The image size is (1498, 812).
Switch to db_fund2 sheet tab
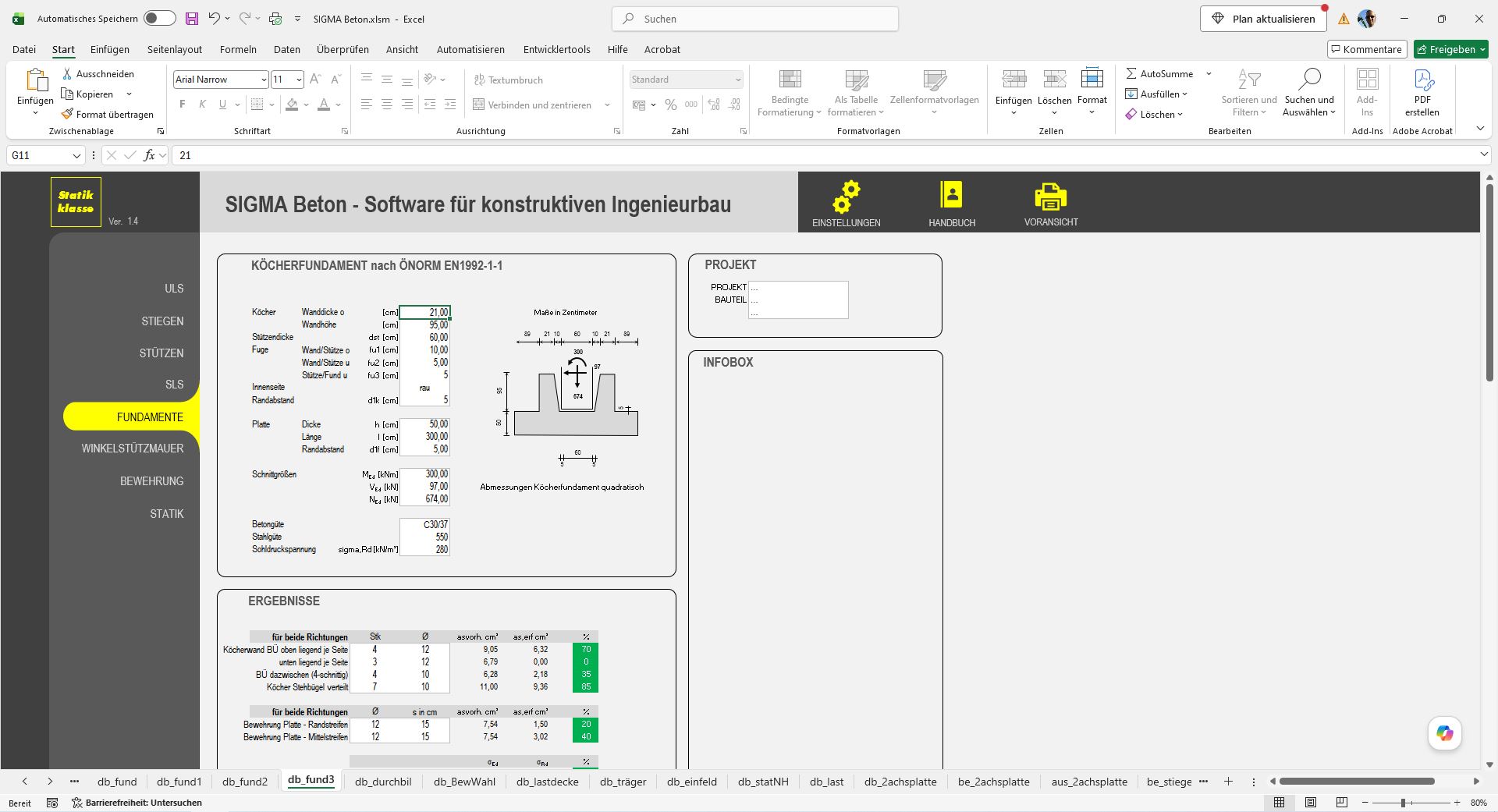pos(245,782)
